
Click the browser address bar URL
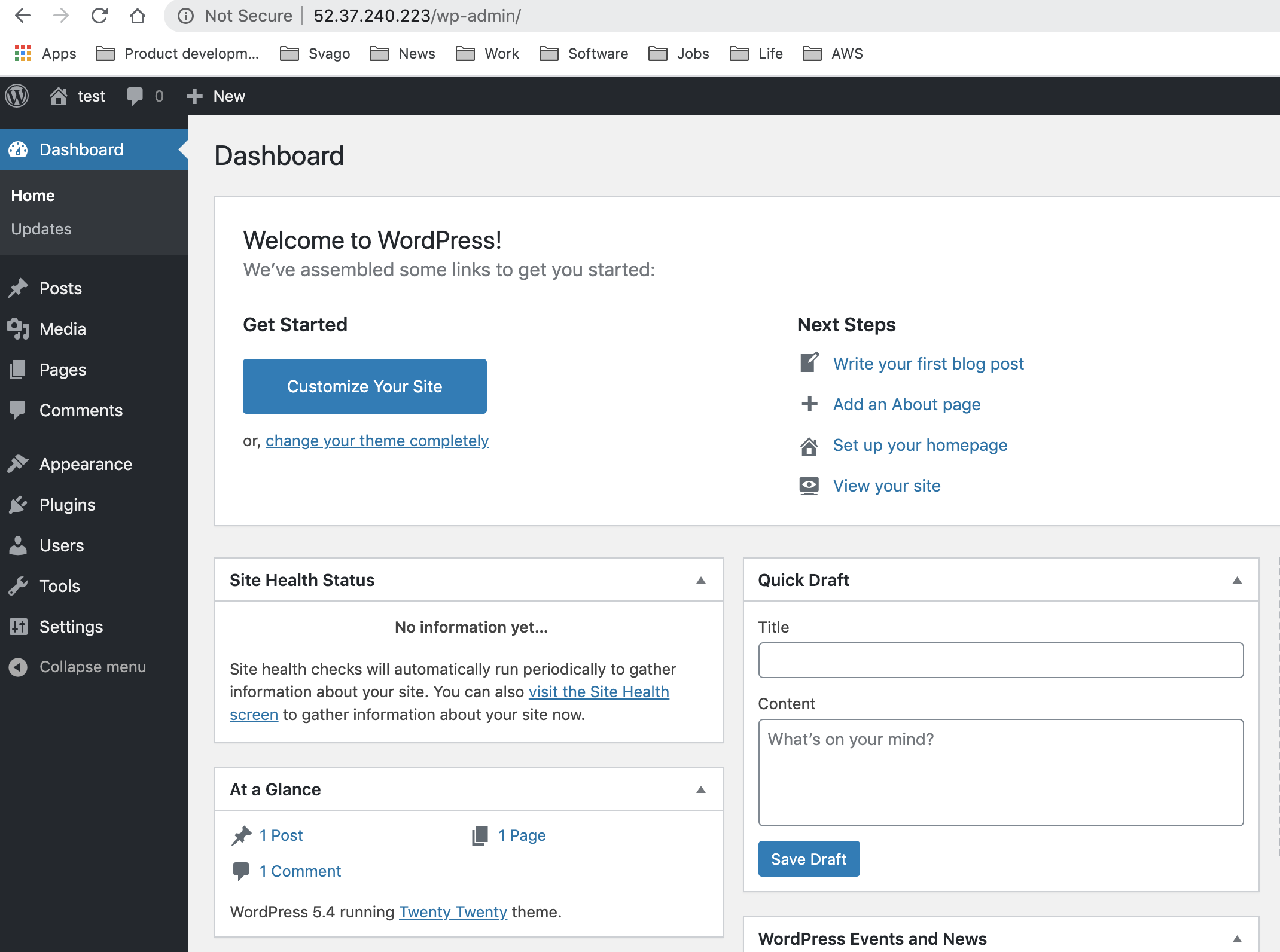point(417,16)
